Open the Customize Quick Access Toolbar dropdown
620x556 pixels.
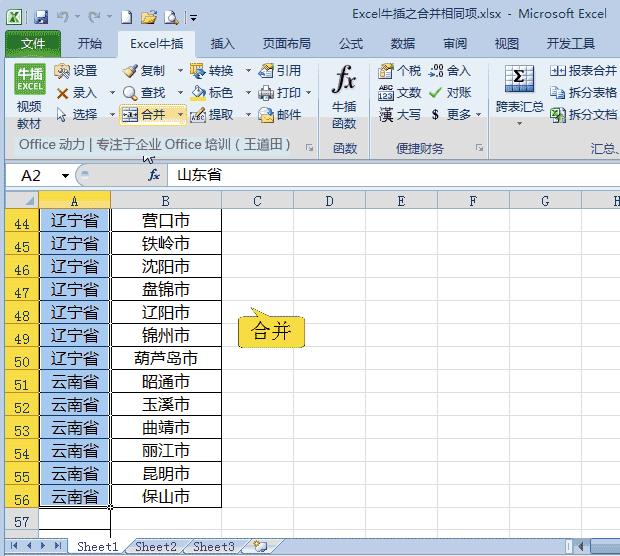tap(193, 18)
